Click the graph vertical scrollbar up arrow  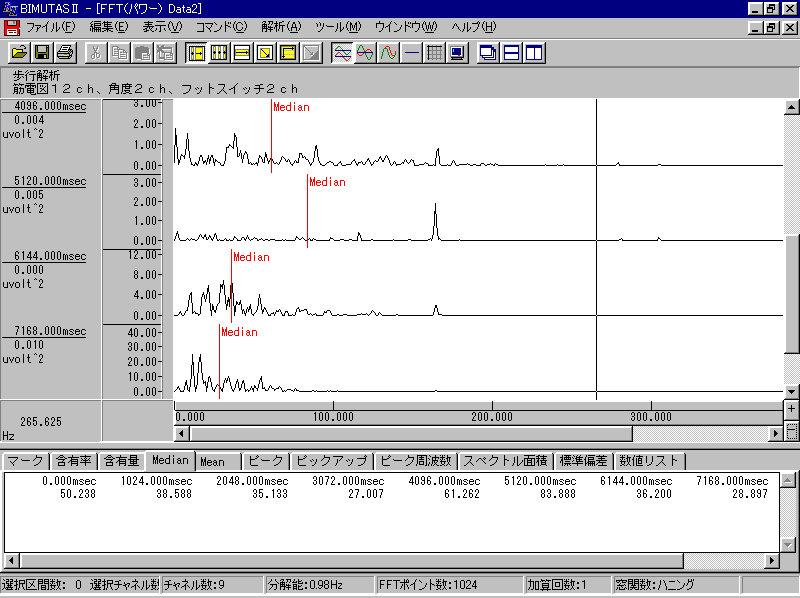pyautogui.click(x=791, y=108)
